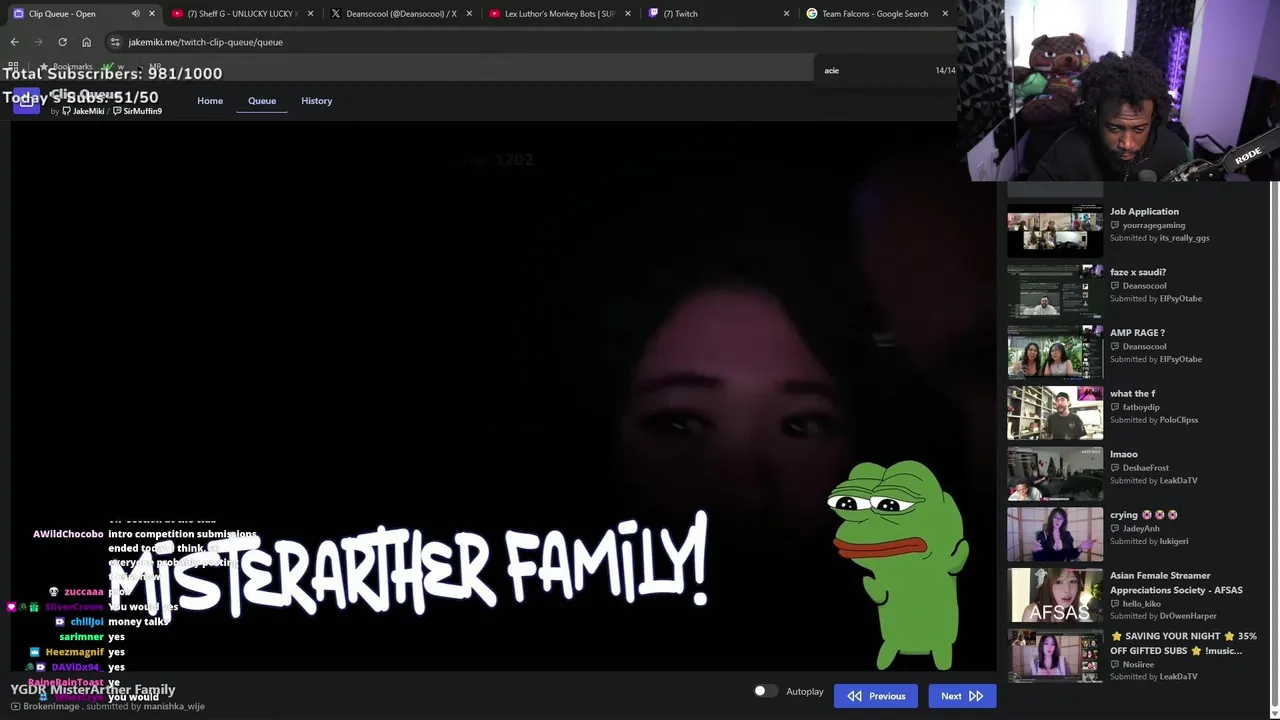Click the chat icon beside Nosiiree
The height and width of the screenshot is (720, 1280).
tap(1115, 665)
